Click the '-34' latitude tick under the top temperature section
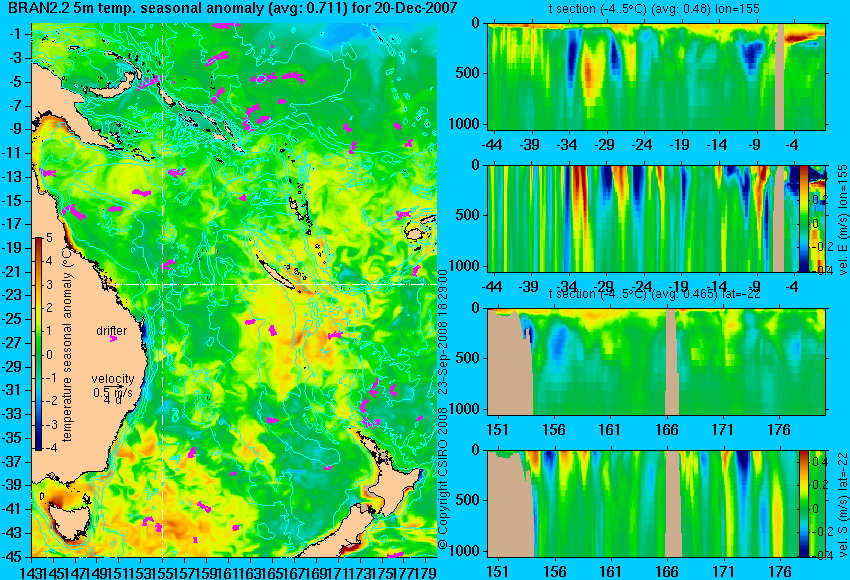The height and width of the screenshot is (580, 850). click(567, 145)
